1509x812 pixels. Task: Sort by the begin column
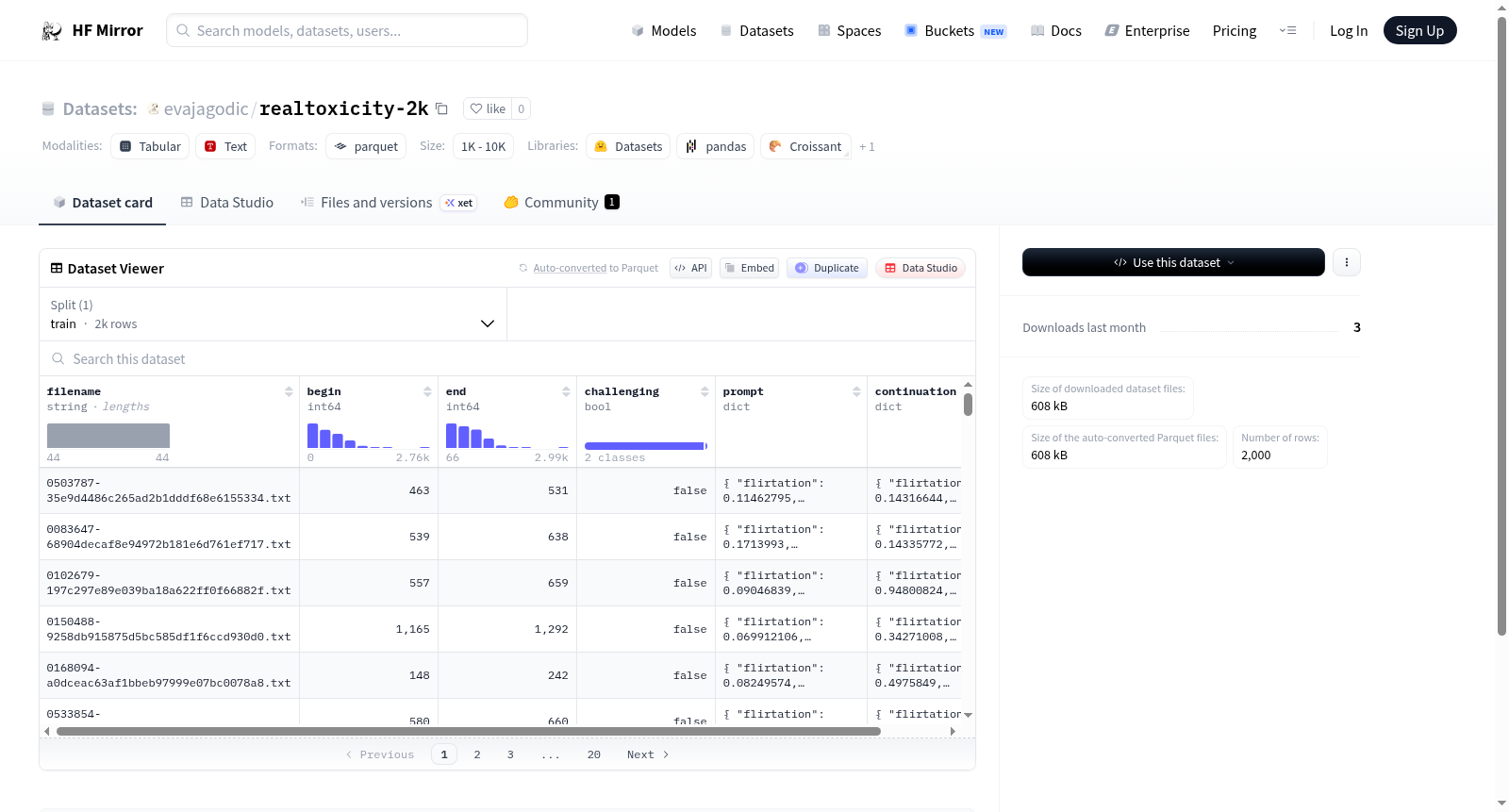click(427, 391)
